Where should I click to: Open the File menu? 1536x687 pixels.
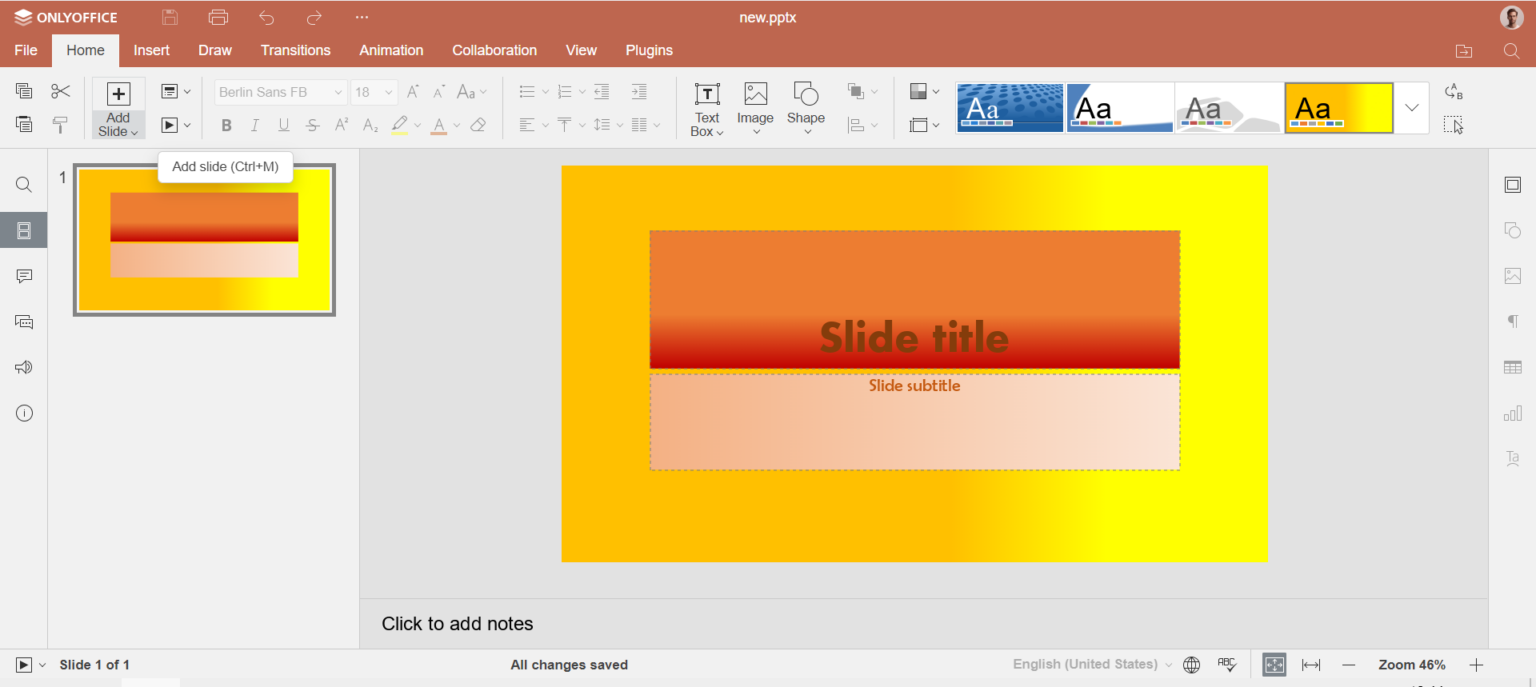tap(26, 50)
